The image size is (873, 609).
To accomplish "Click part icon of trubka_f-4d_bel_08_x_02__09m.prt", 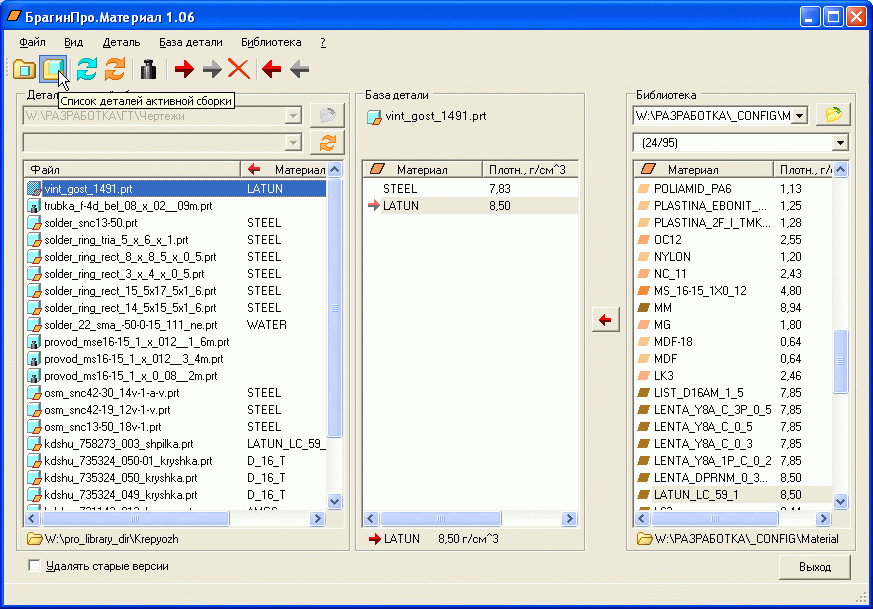I will (x=34, y=206).
